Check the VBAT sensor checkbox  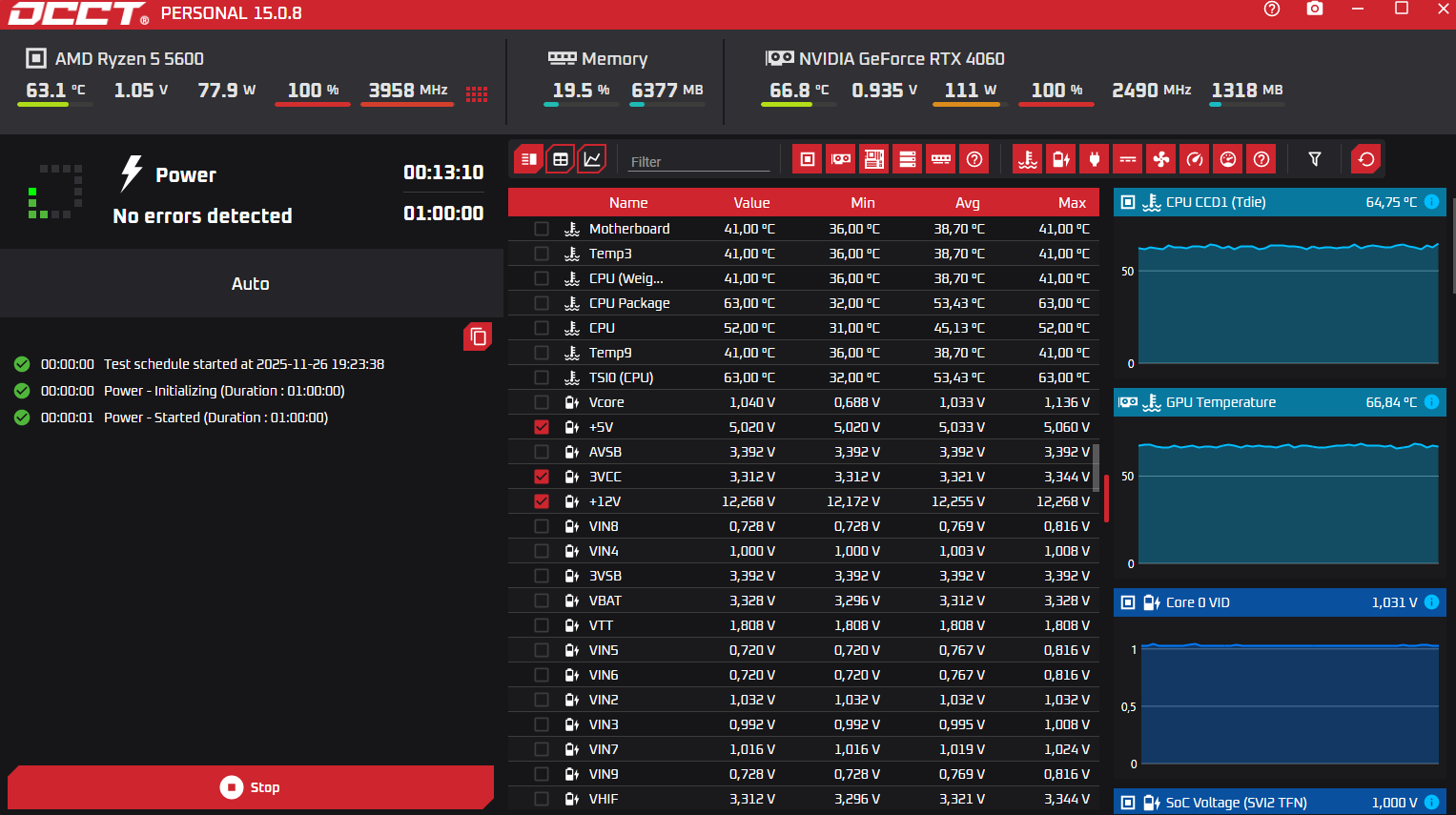point(542,601)
